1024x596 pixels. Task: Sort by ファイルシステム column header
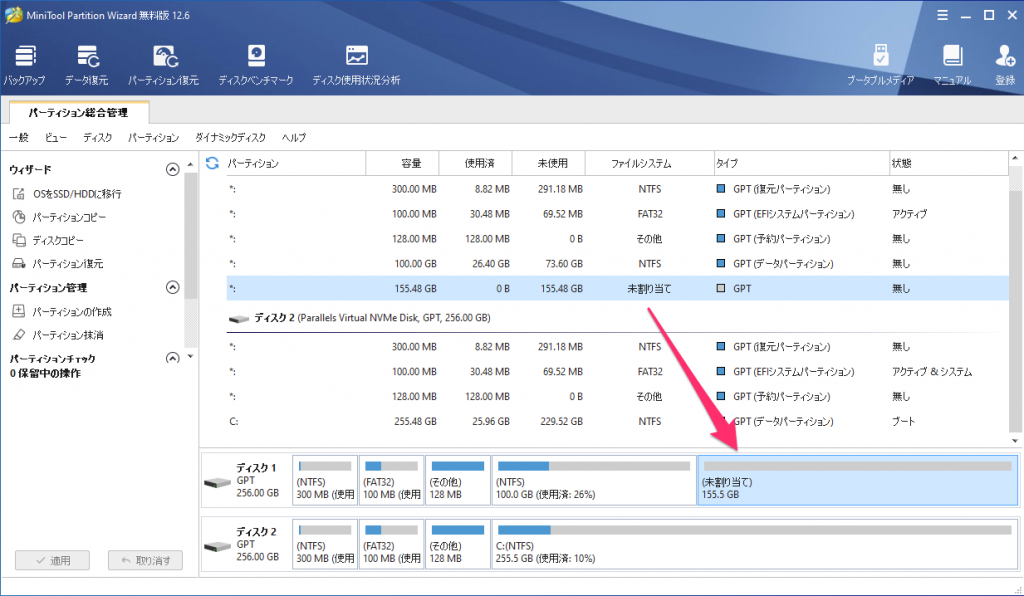coord(650,163)
